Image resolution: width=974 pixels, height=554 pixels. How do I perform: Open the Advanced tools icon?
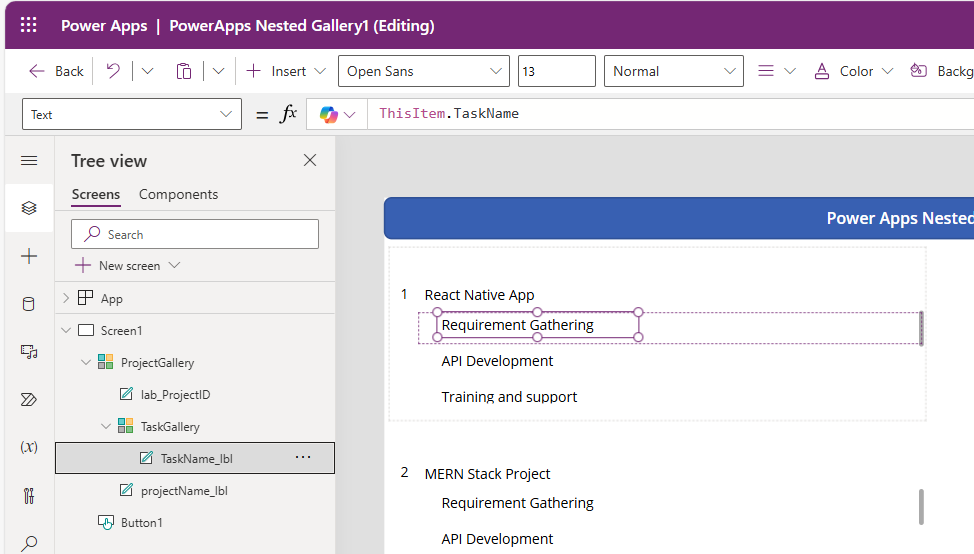click(x=29, y=496)
